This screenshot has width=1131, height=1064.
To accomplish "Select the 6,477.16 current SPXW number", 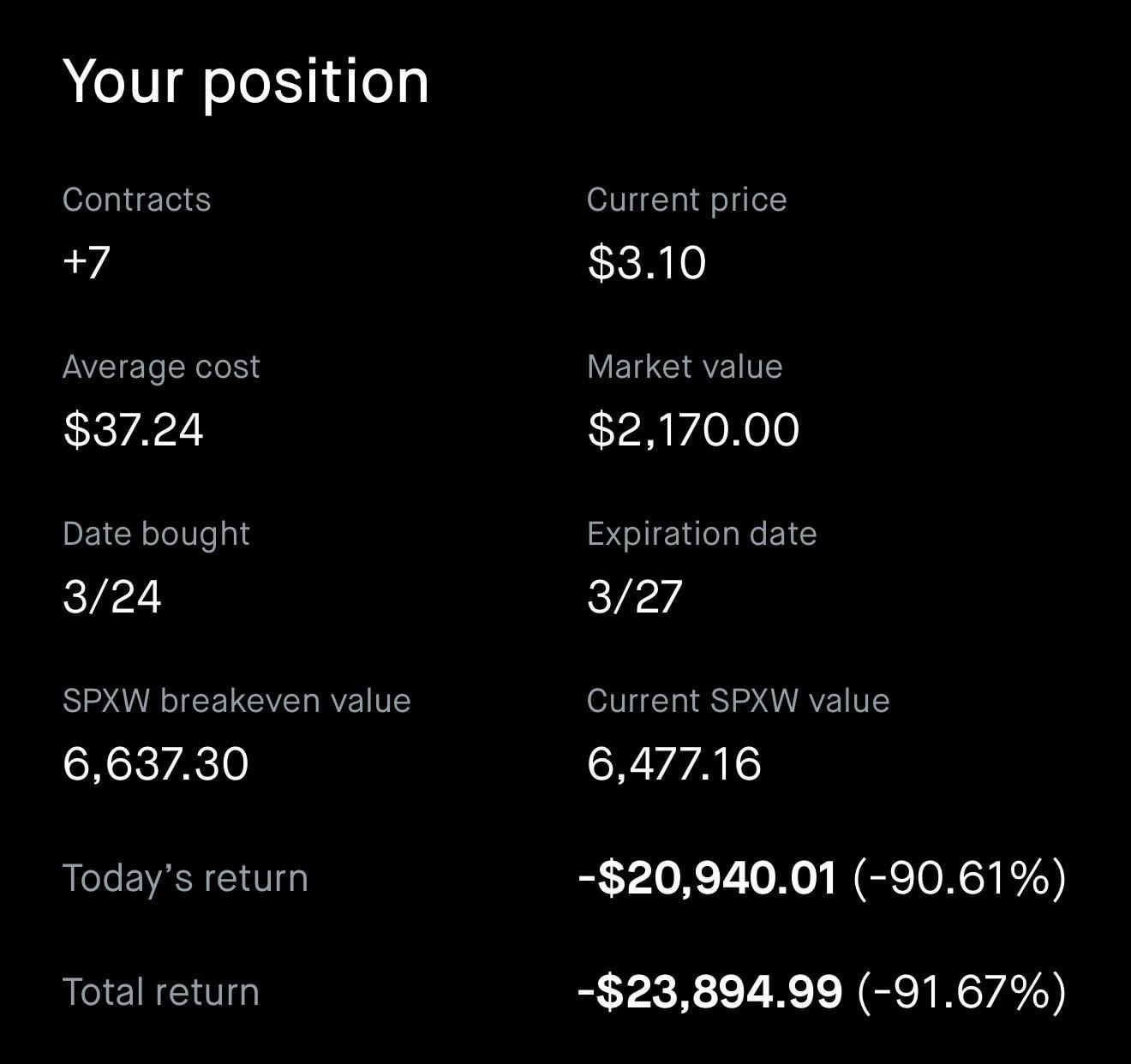I will tap(674, 763).
